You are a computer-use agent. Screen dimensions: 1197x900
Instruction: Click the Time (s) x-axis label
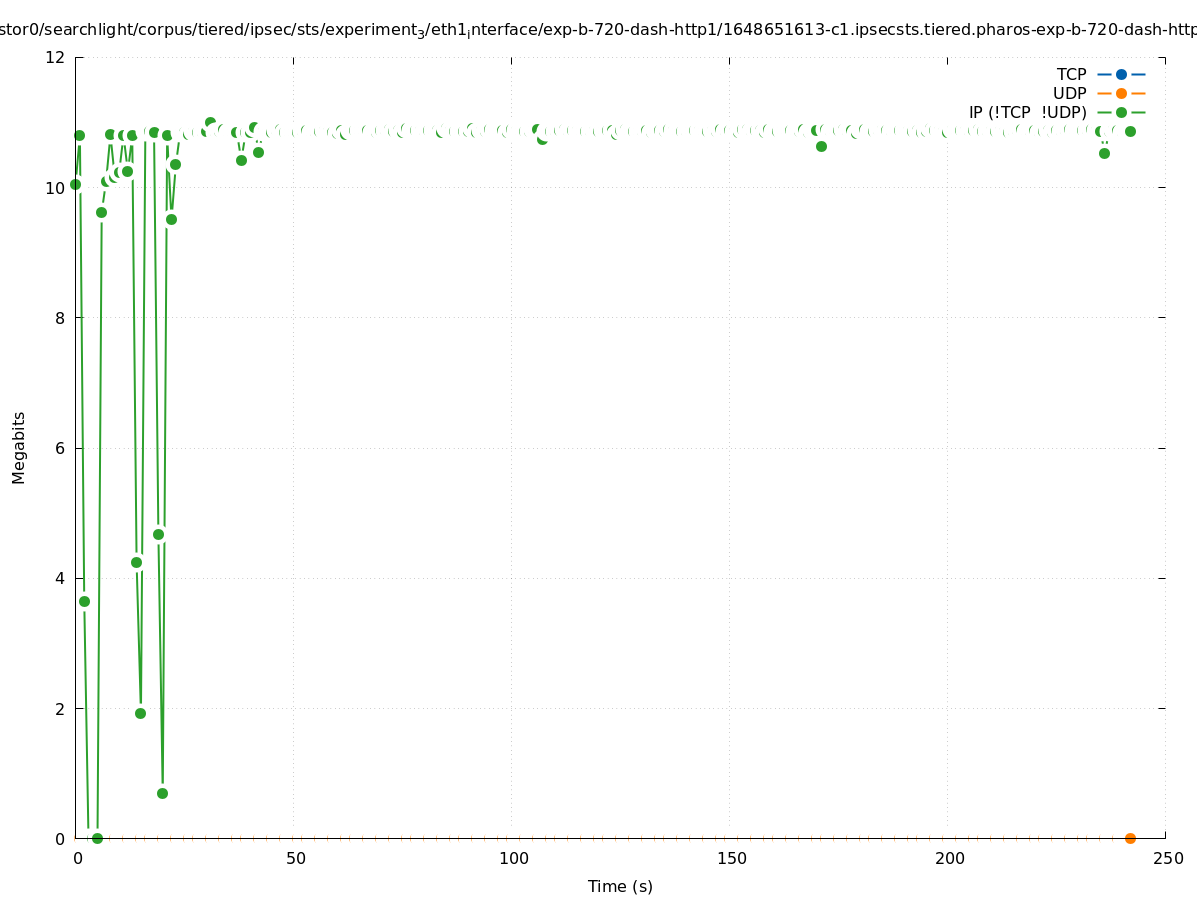[620, 886]
